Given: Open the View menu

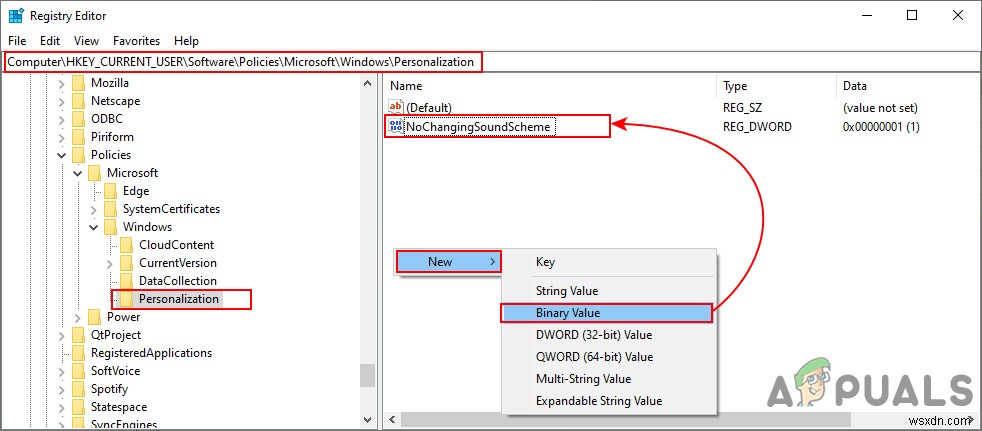Looking at the screenshot, I should (x=86, y=41).
